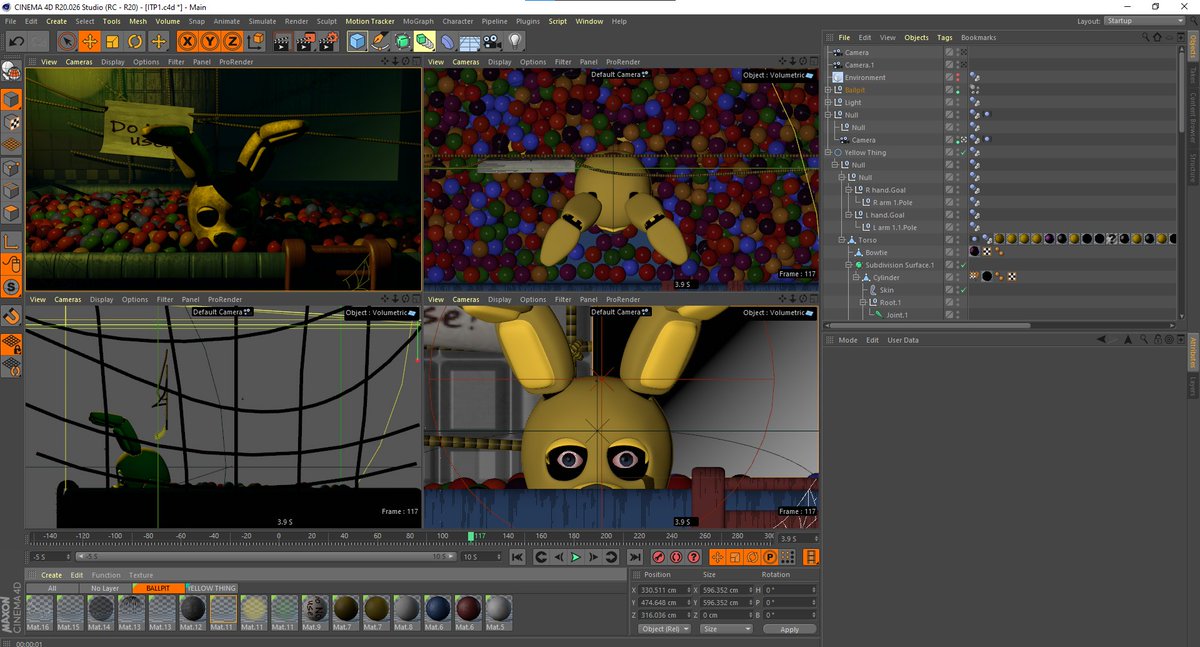Open the Floor environment icon

tap(470, 41)
